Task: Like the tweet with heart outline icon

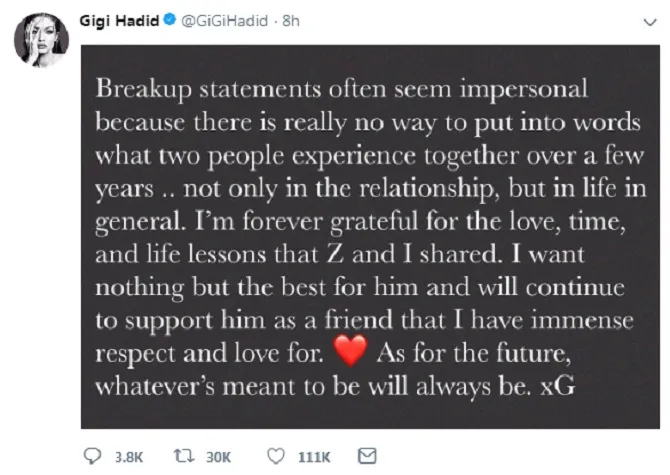Action: click(x=277, y=456)
